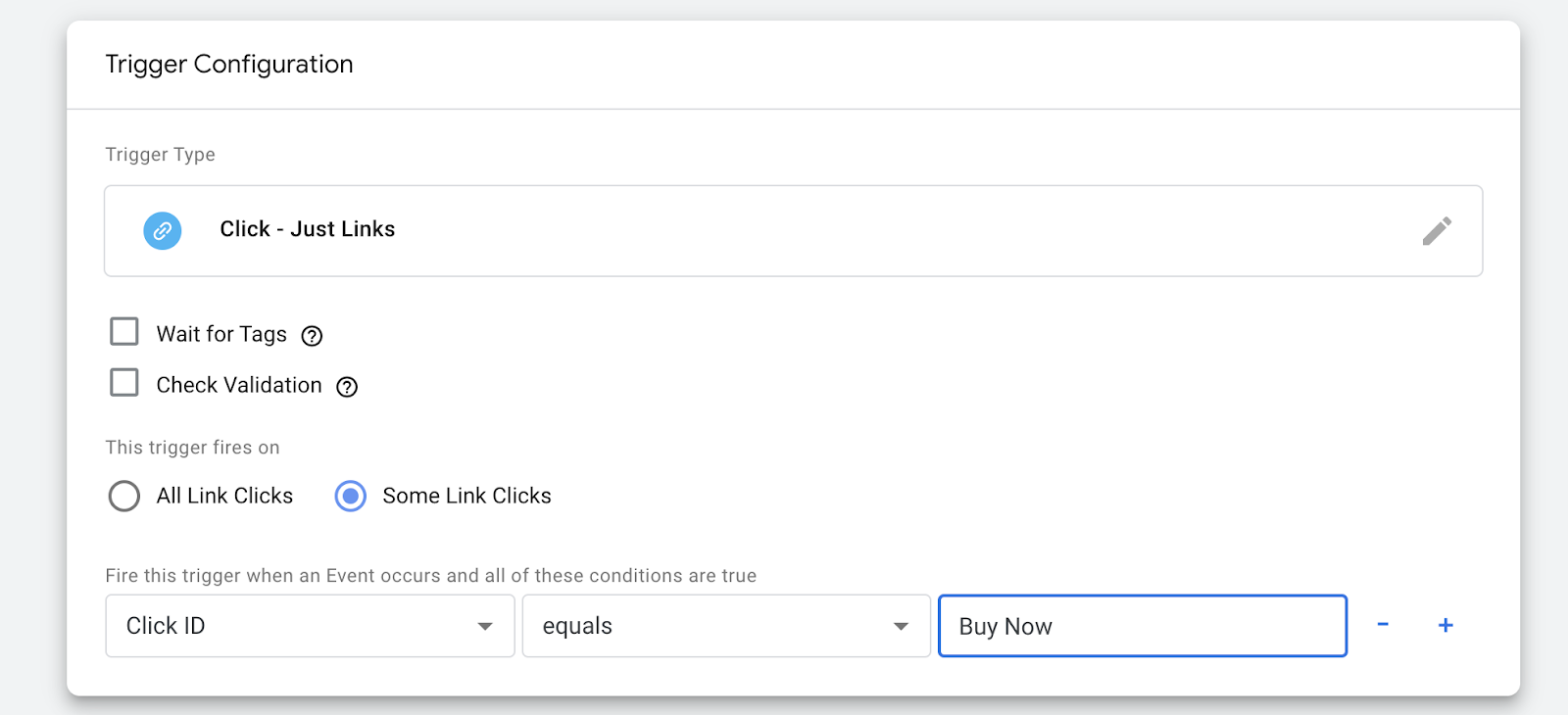Click the arrow on the Click ID dropdown
Viewport: 1568px width, 715px height.
tap(485, 627)
